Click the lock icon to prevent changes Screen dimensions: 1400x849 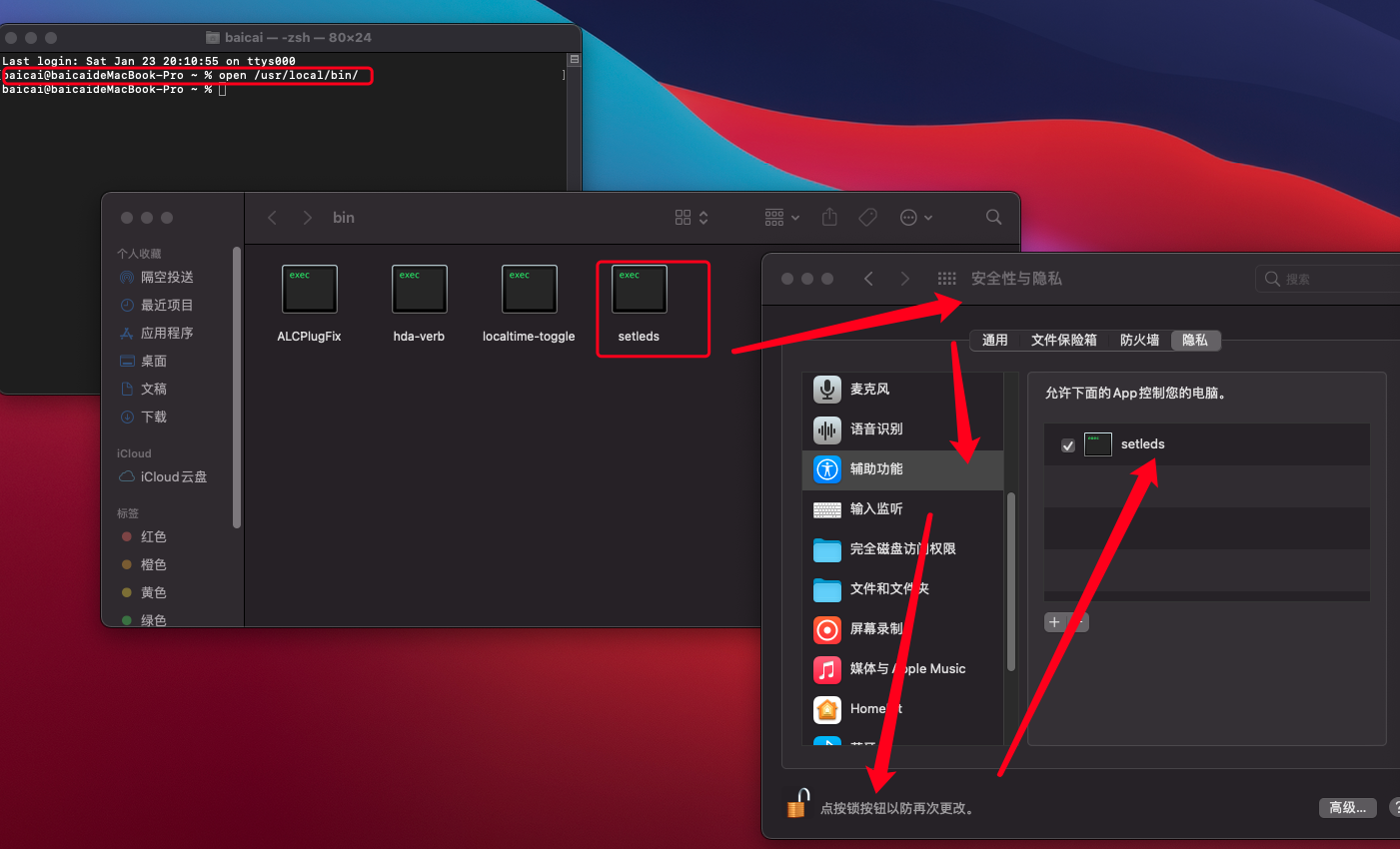click(x=797, y=804)
